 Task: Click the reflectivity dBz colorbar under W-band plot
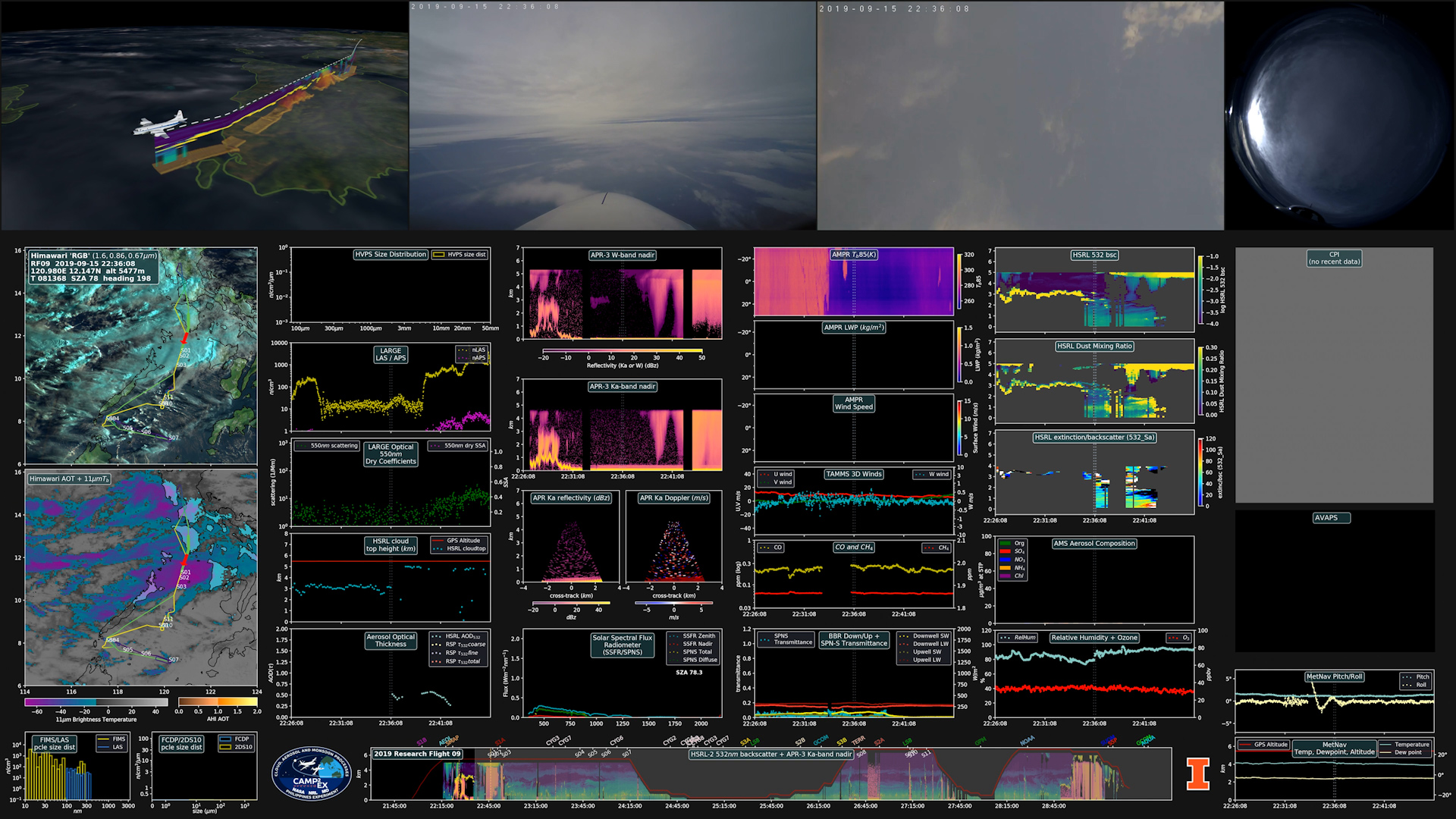(x=623, y=350)
